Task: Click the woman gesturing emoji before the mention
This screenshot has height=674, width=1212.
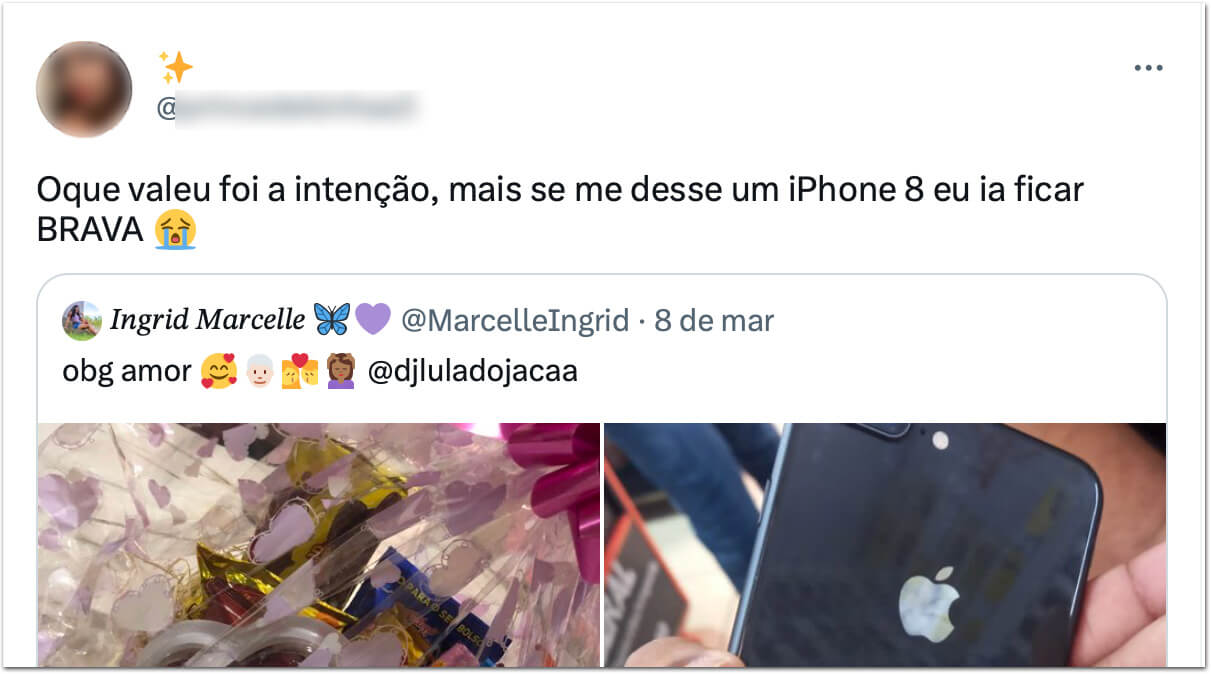Action: coord(338,372)
